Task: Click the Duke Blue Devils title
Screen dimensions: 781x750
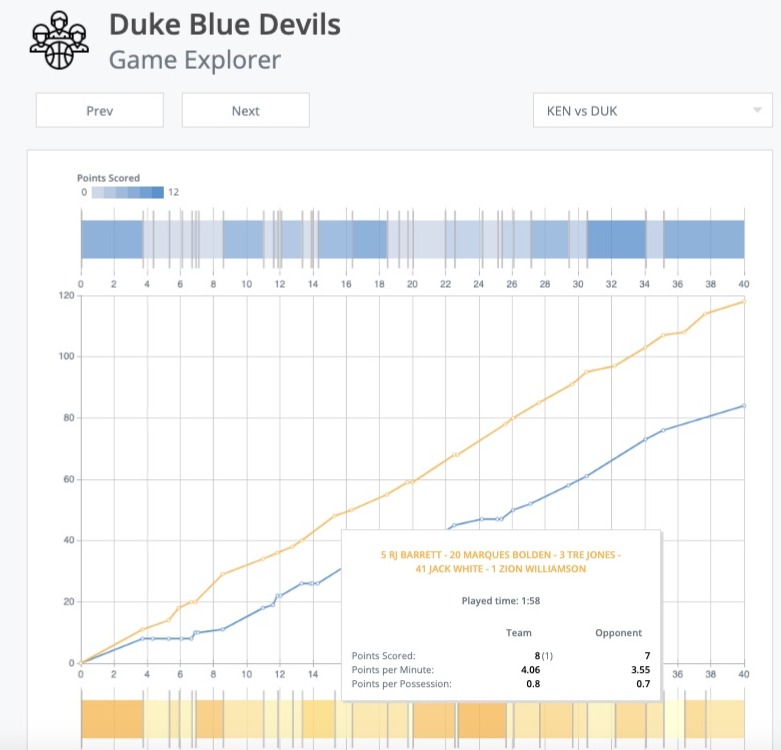Action: coord(225,24)
